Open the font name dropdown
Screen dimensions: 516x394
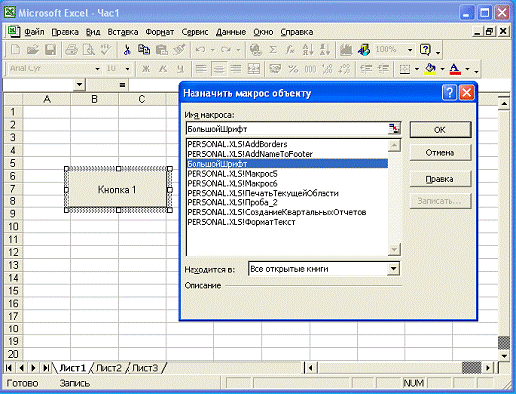point(97,69)
